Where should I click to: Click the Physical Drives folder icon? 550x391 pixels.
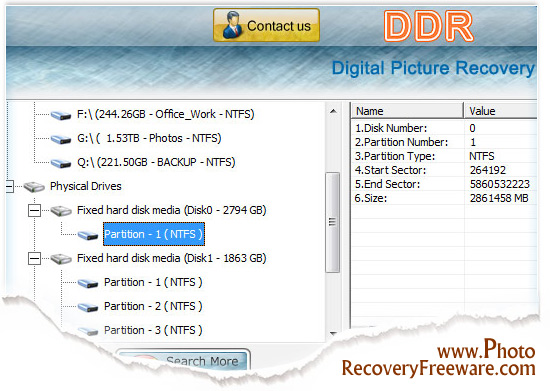click(34, 187)
